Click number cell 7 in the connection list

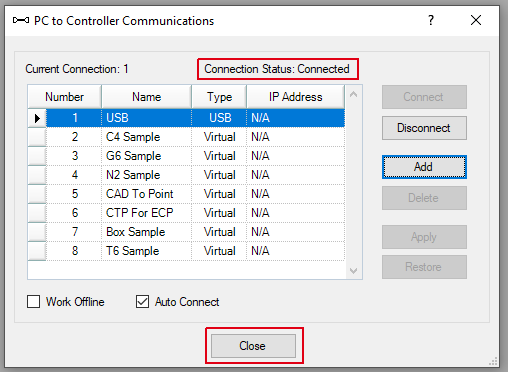tap(74, 232)
